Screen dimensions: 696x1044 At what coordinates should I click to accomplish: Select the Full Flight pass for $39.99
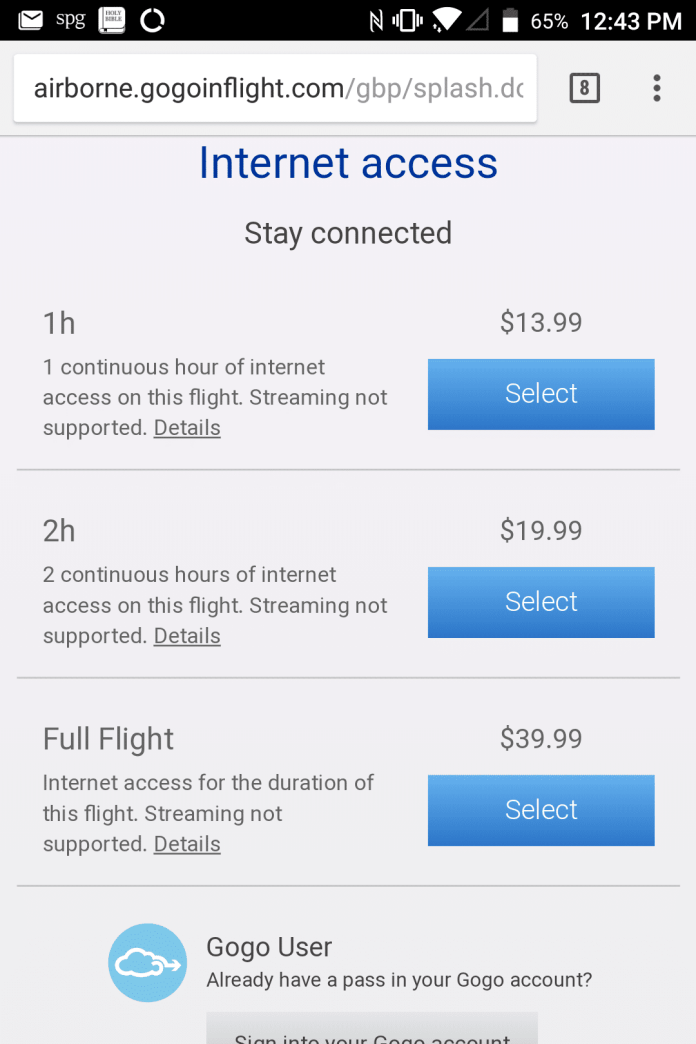click(541, 810)
